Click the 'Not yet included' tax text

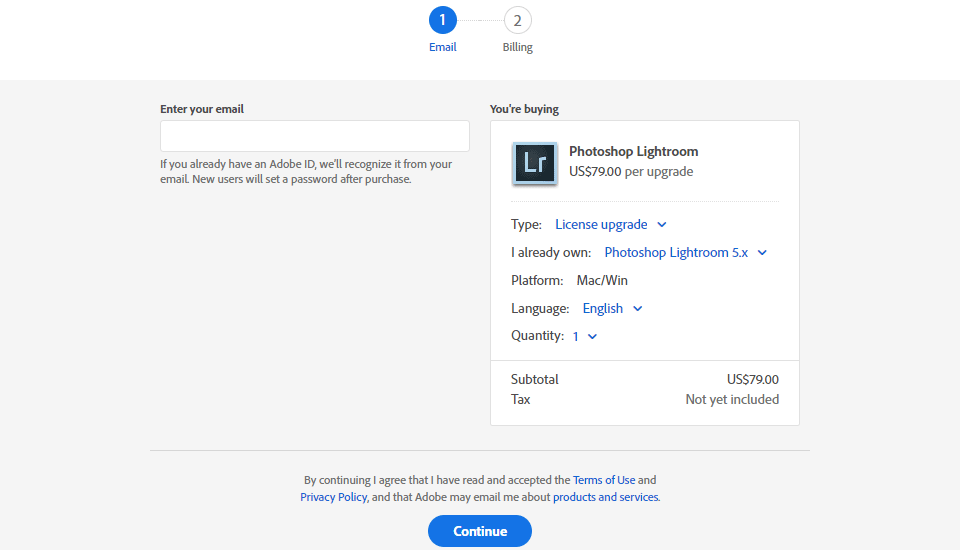(x=732, y=399)
